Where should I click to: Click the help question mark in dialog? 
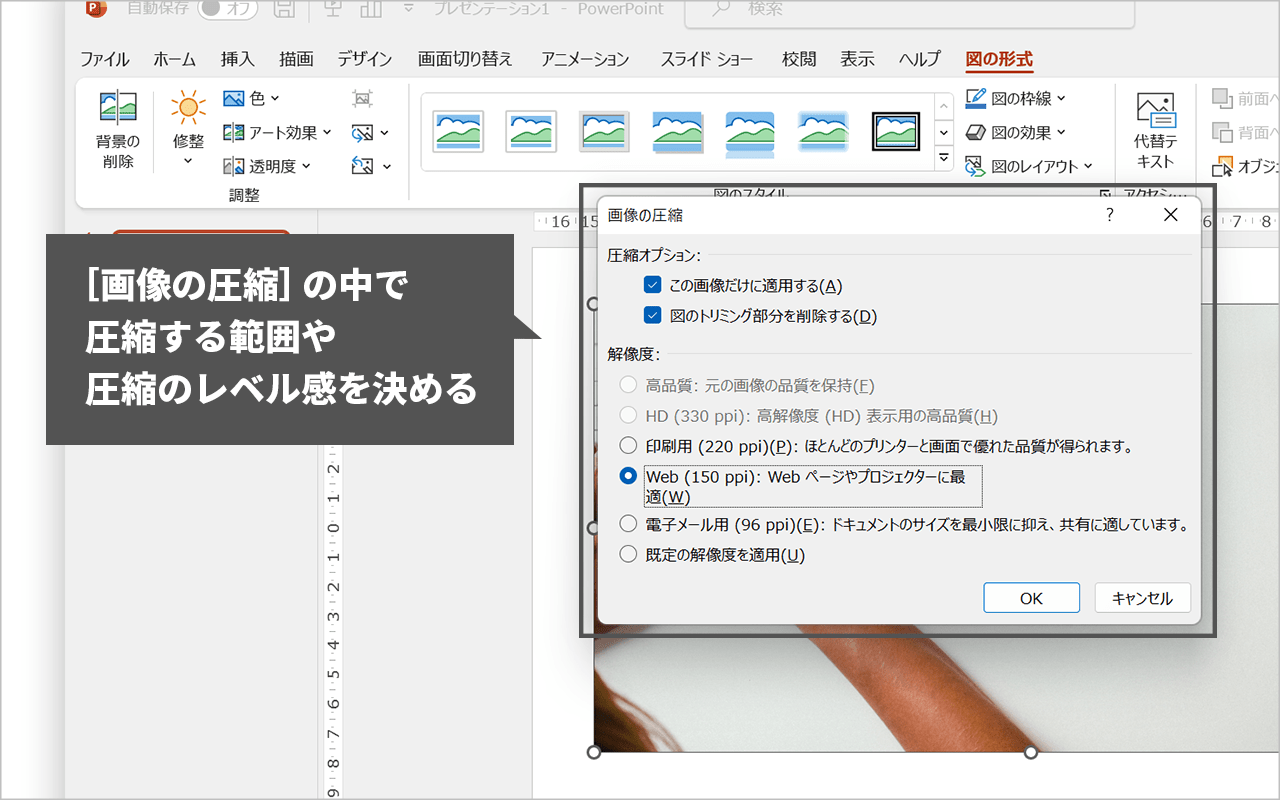(x=1110, y=215)
